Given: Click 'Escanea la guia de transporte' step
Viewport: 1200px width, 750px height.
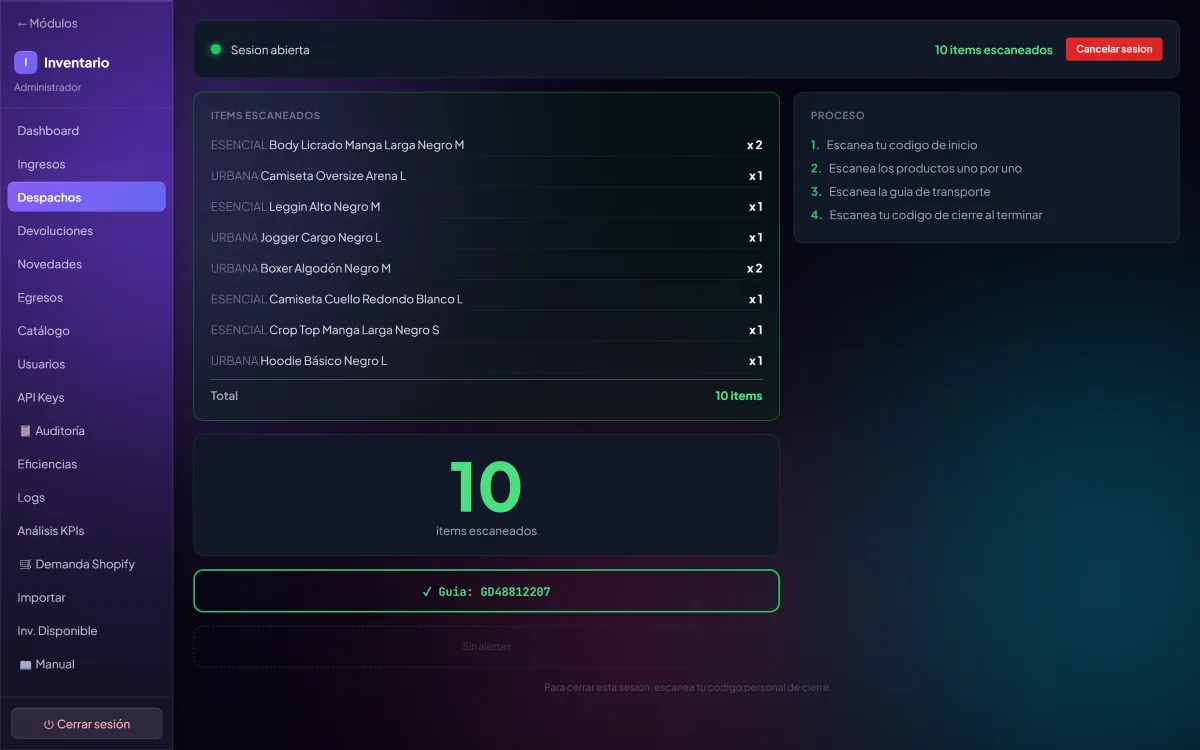Looking at the screenshot, I should pyautogui.click(x=910, y=192).
